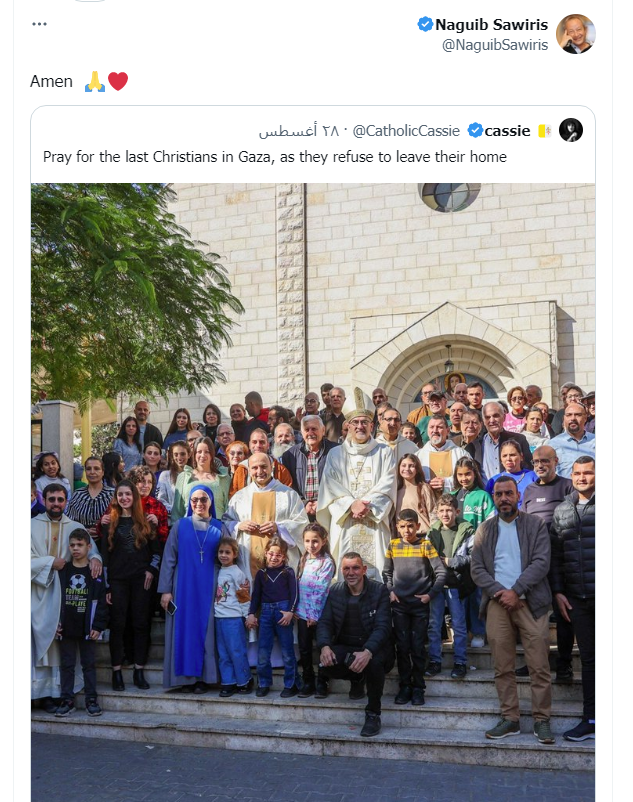Open the quoted tweet's Arabic date link

click(299, 131)
